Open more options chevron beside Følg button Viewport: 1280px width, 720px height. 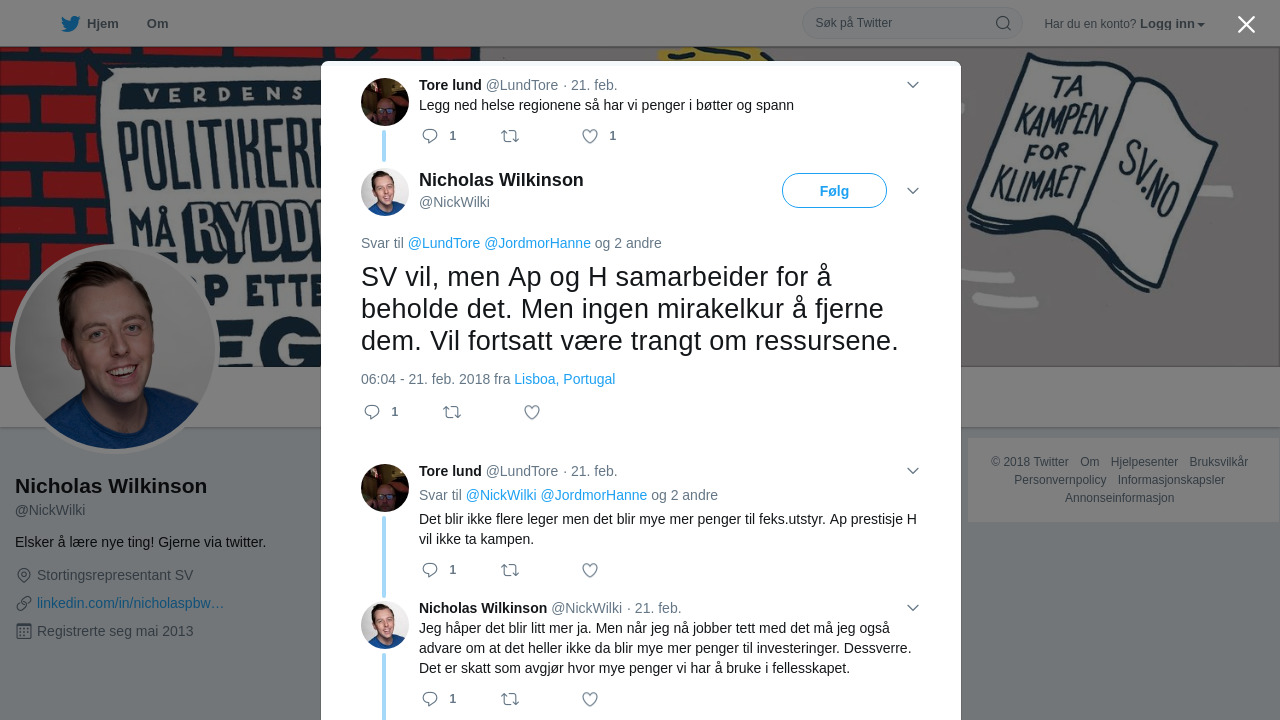click(913, 191)
